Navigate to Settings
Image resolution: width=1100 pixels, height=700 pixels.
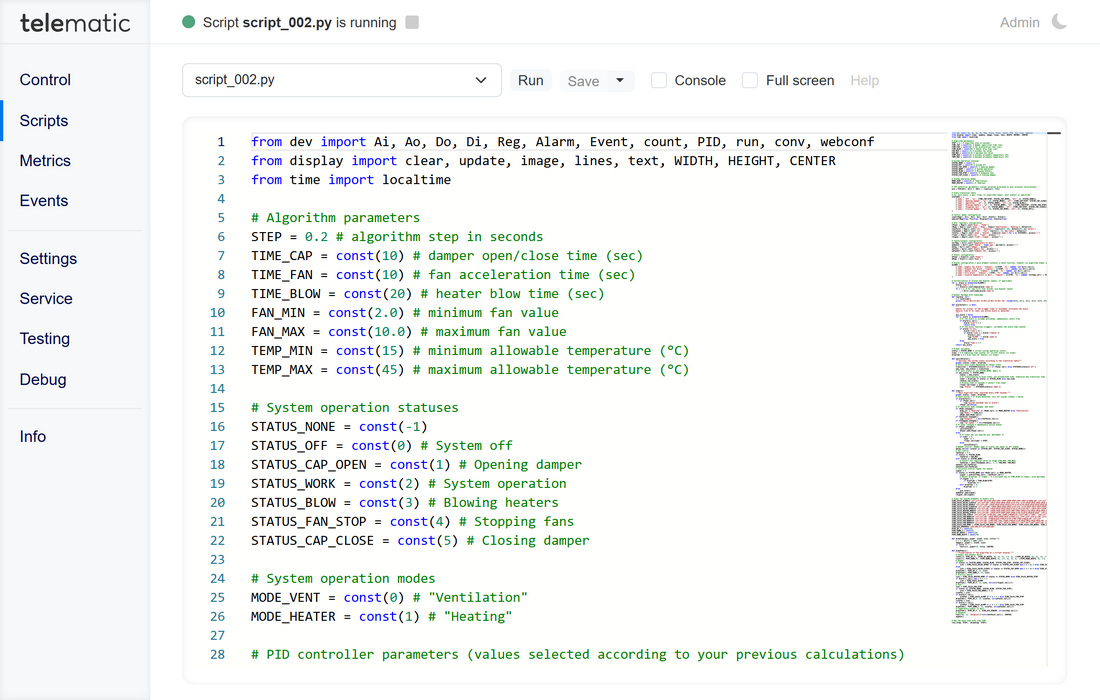[48, 258]
